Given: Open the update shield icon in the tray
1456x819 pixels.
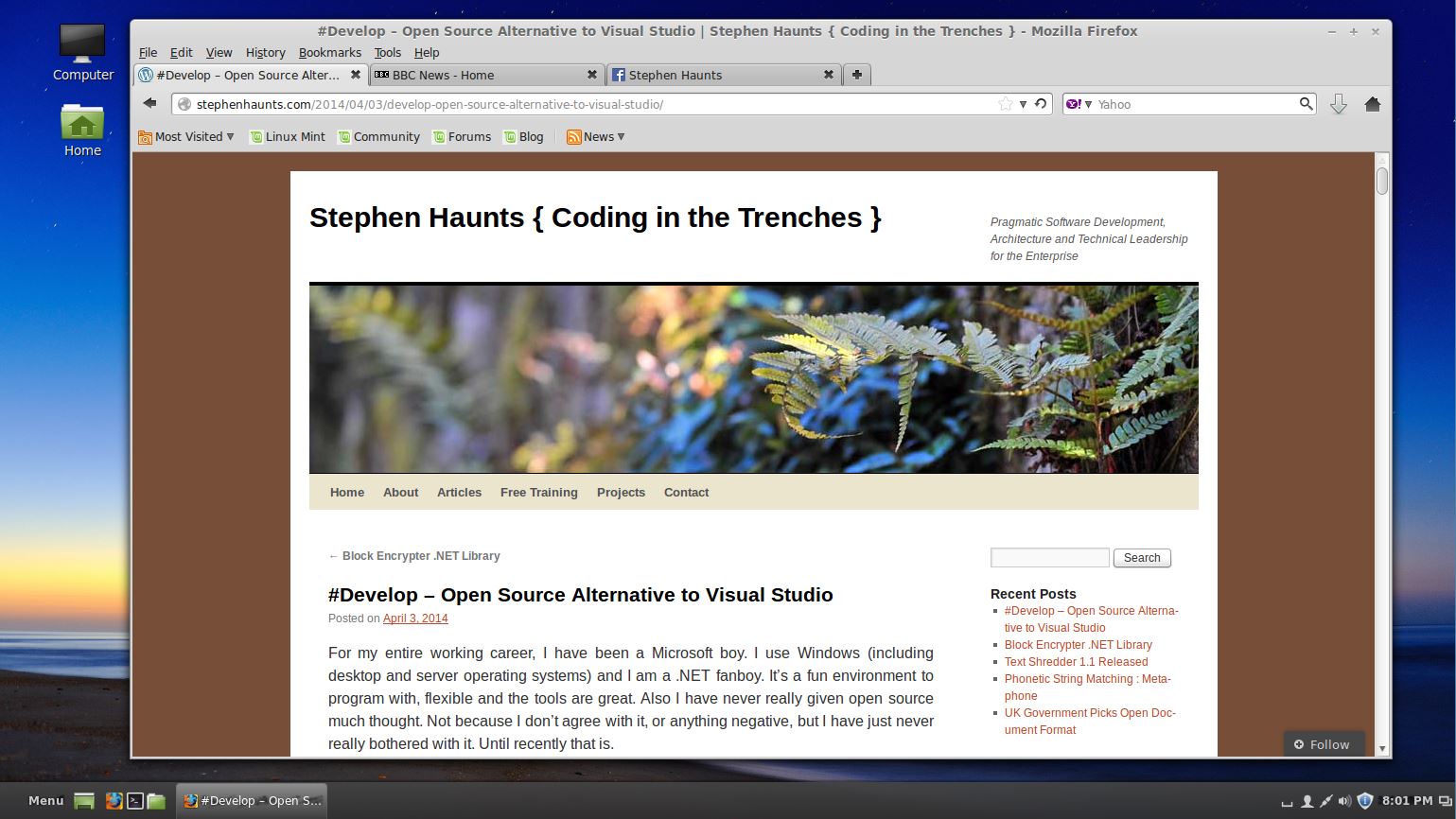Looking at the screenshot, I should click(1365, 800).
